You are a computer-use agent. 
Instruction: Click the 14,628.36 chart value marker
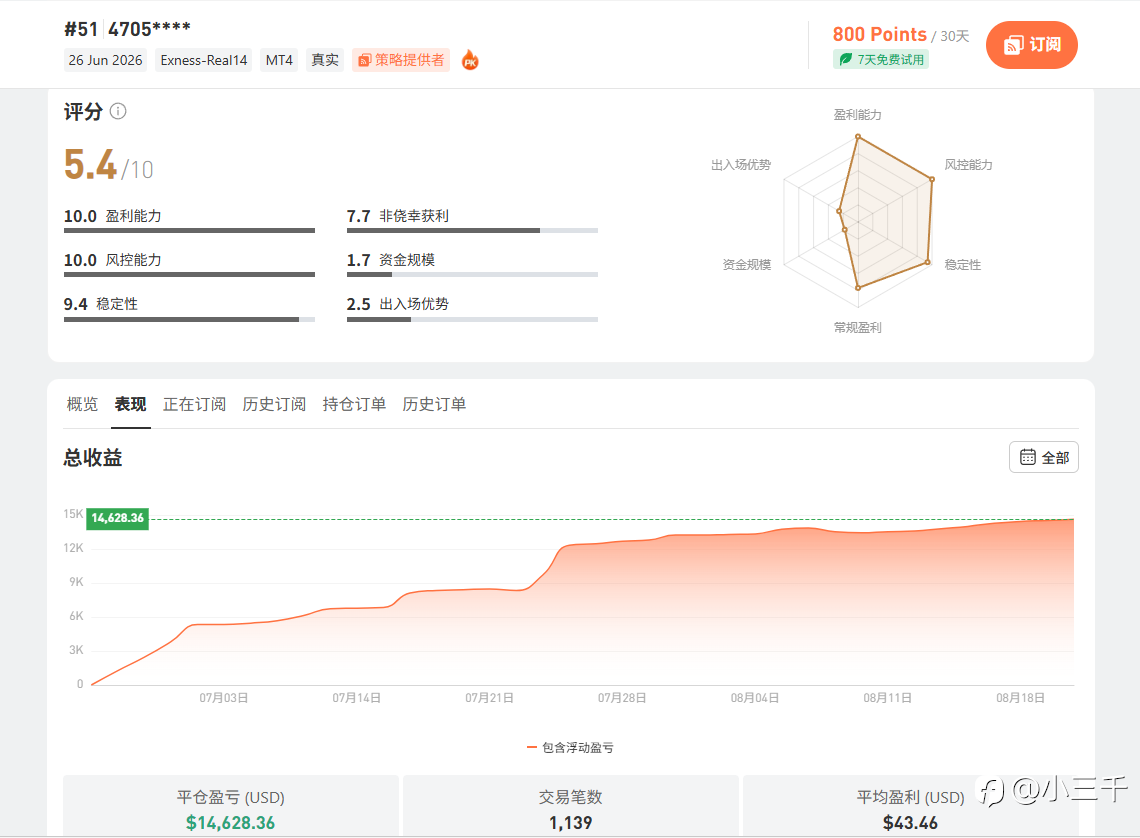(x=118, y=518)
